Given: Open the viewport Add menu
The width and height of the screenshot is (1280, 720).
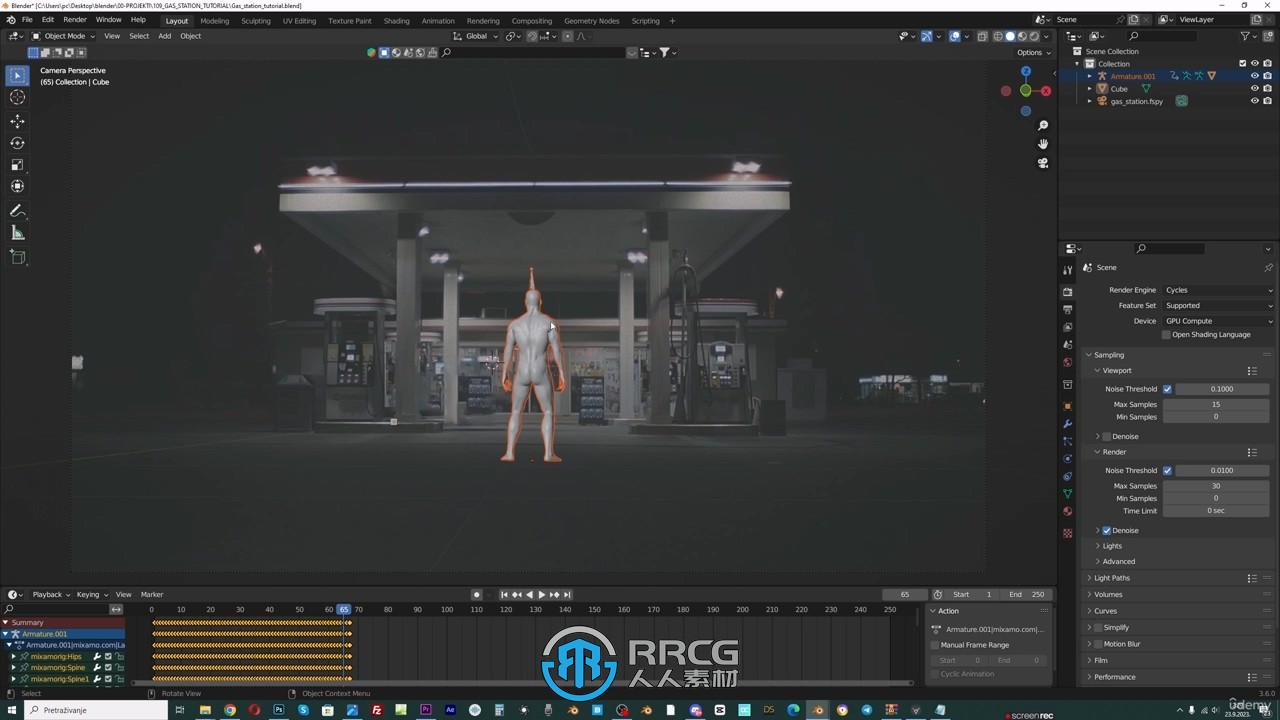Looking at the screenshot, I should pos(164,36).
